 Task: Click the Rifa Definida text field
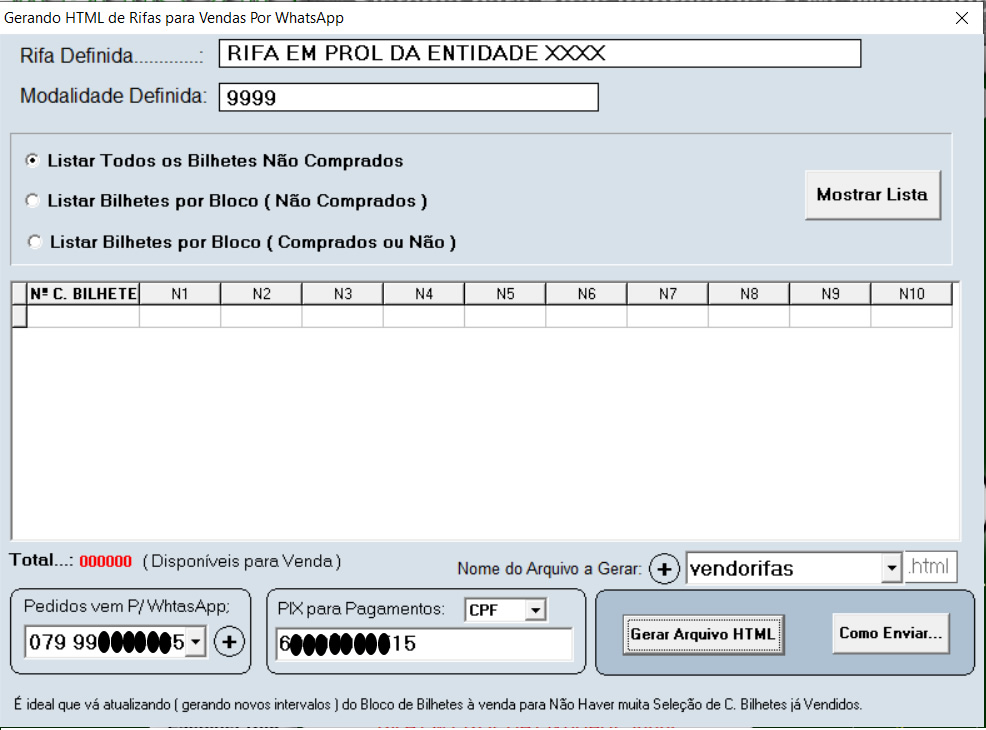coord(539,54)
